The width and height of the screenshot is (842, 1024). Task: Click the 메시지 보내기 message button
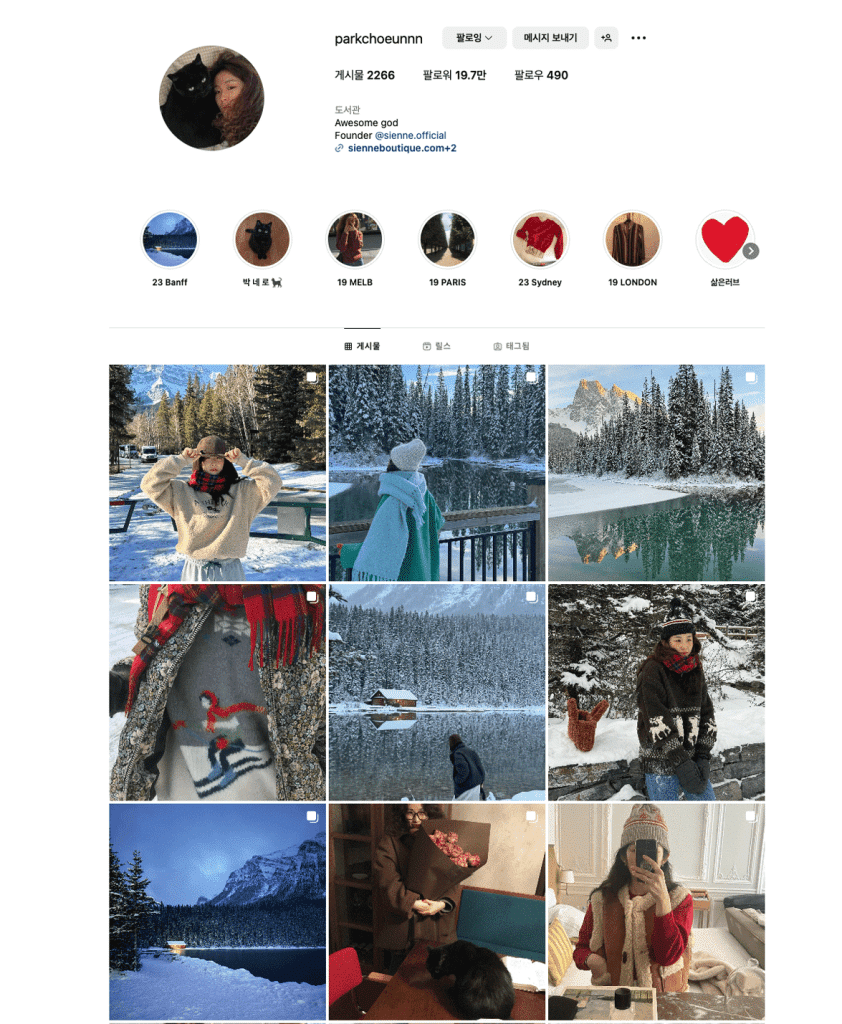[x=551, y=38]
